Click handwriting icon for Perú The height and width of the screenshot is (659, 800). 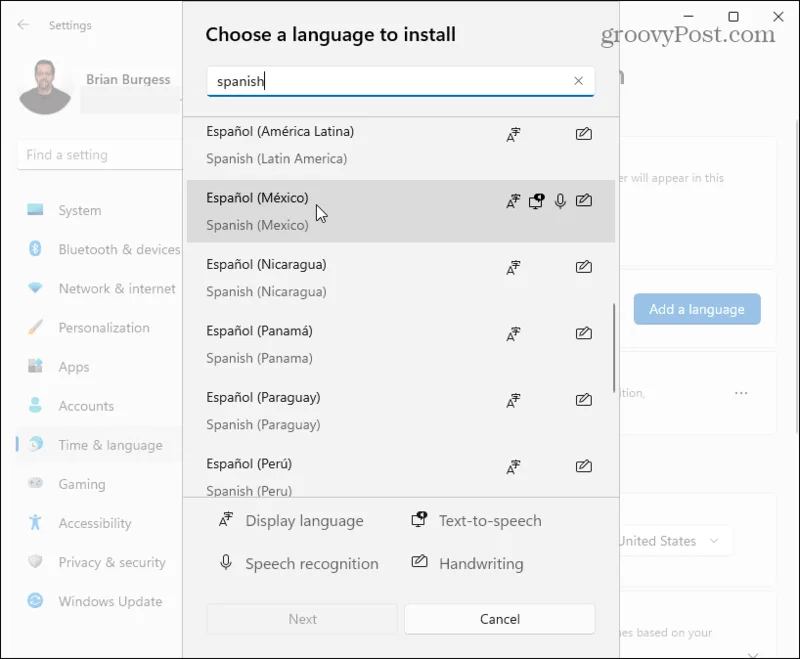tap(584, 466)
